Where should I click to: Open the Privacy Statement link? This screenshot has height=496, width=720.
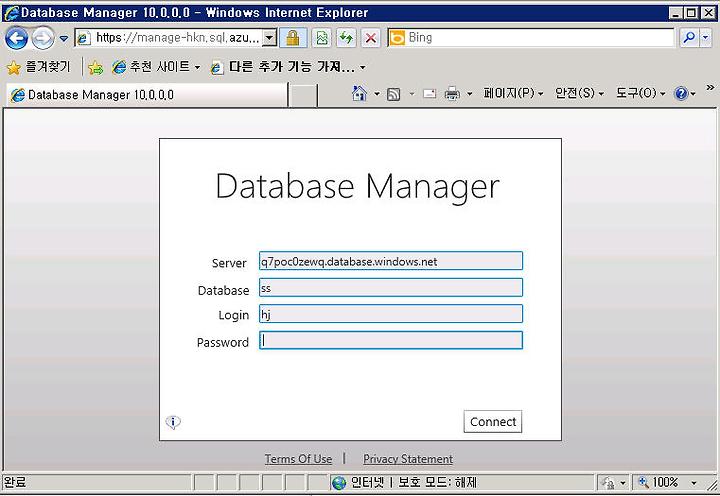click(408, 459)
